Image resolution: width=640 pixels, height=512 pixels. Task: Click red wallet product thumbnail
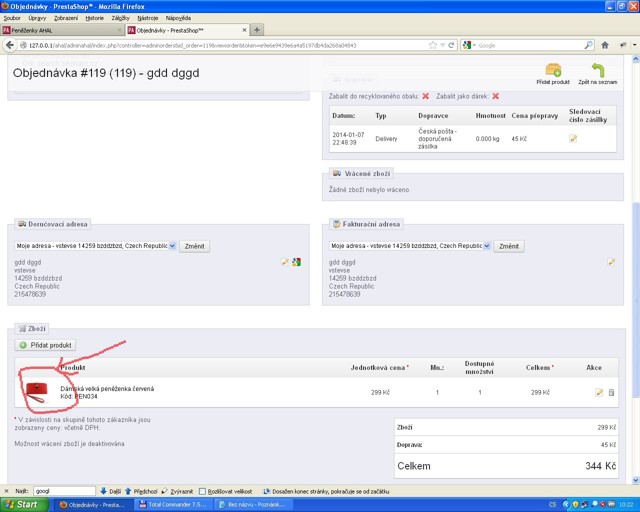(36, 392)
